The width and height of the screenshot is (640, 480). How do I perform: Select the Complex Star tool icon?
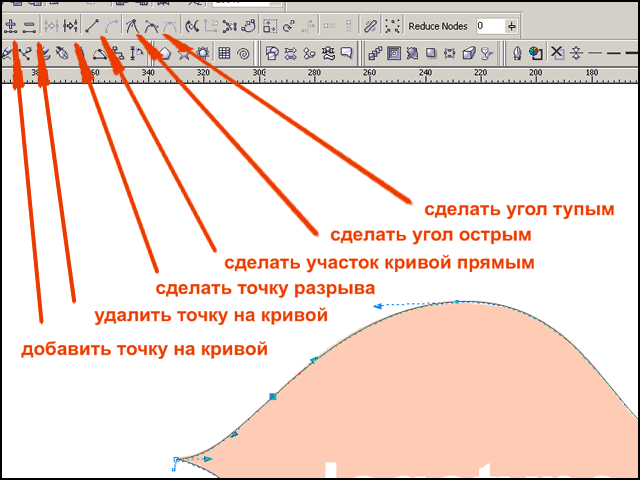(x=203, y=53)
